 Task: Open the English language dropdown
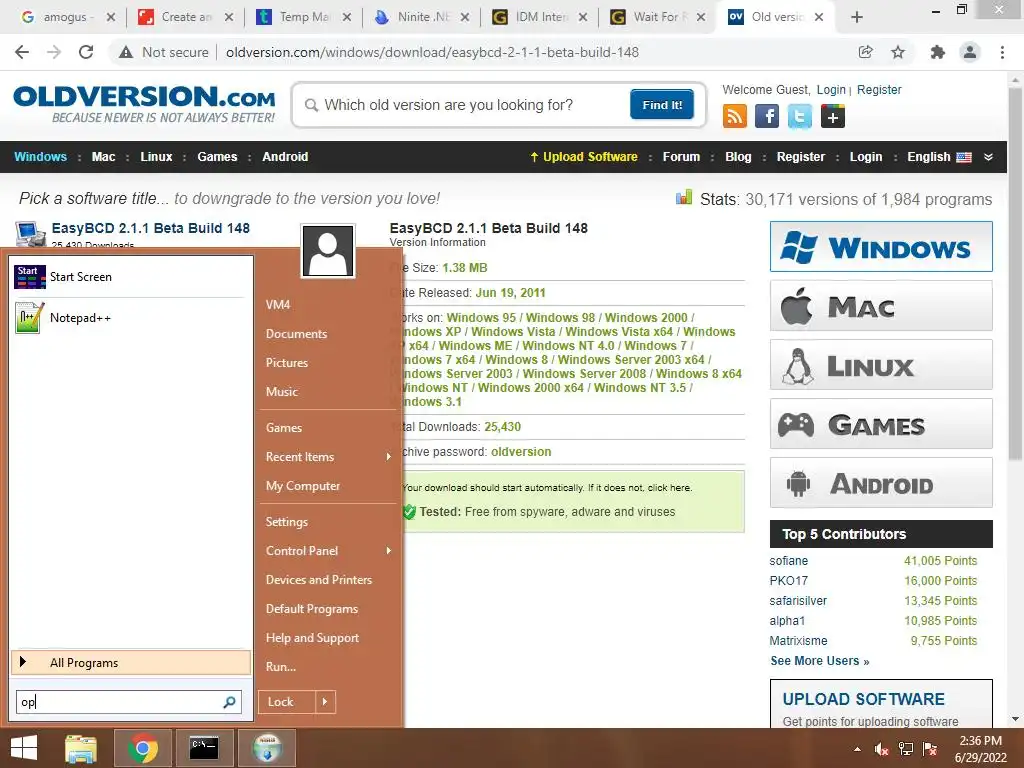pos(938,157)
